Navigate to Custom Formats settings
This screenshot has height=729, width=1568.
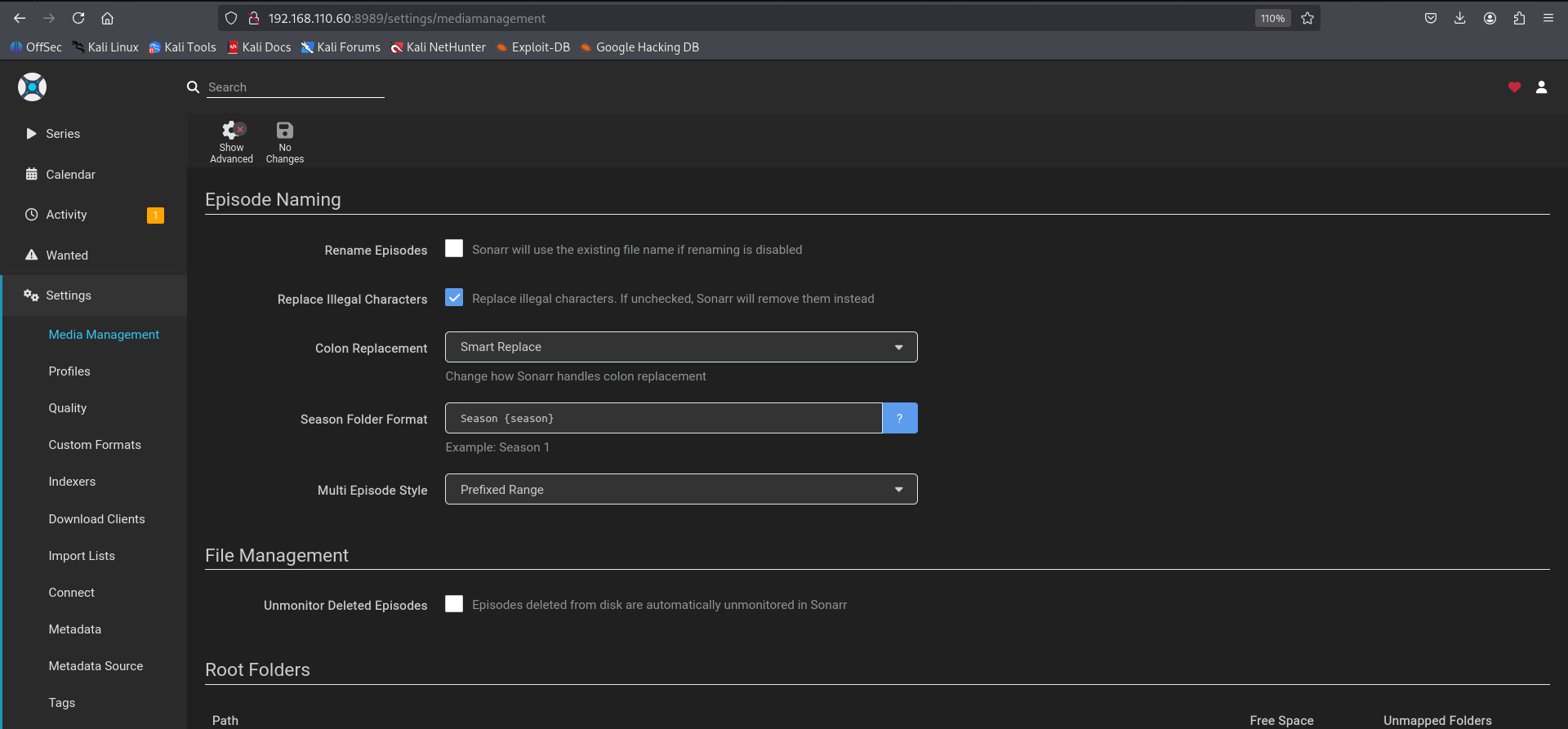click(x=95, y=445)
